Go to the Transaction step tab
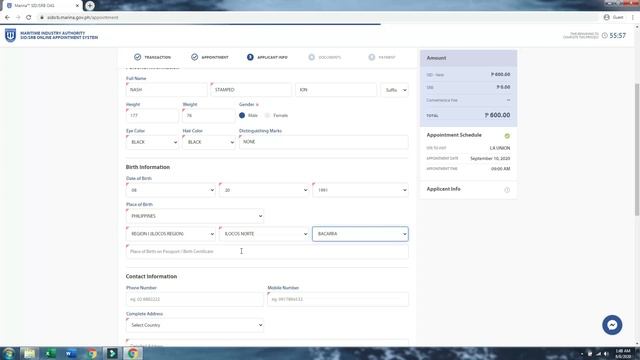The image size is (640, 360). coord(152,57)
